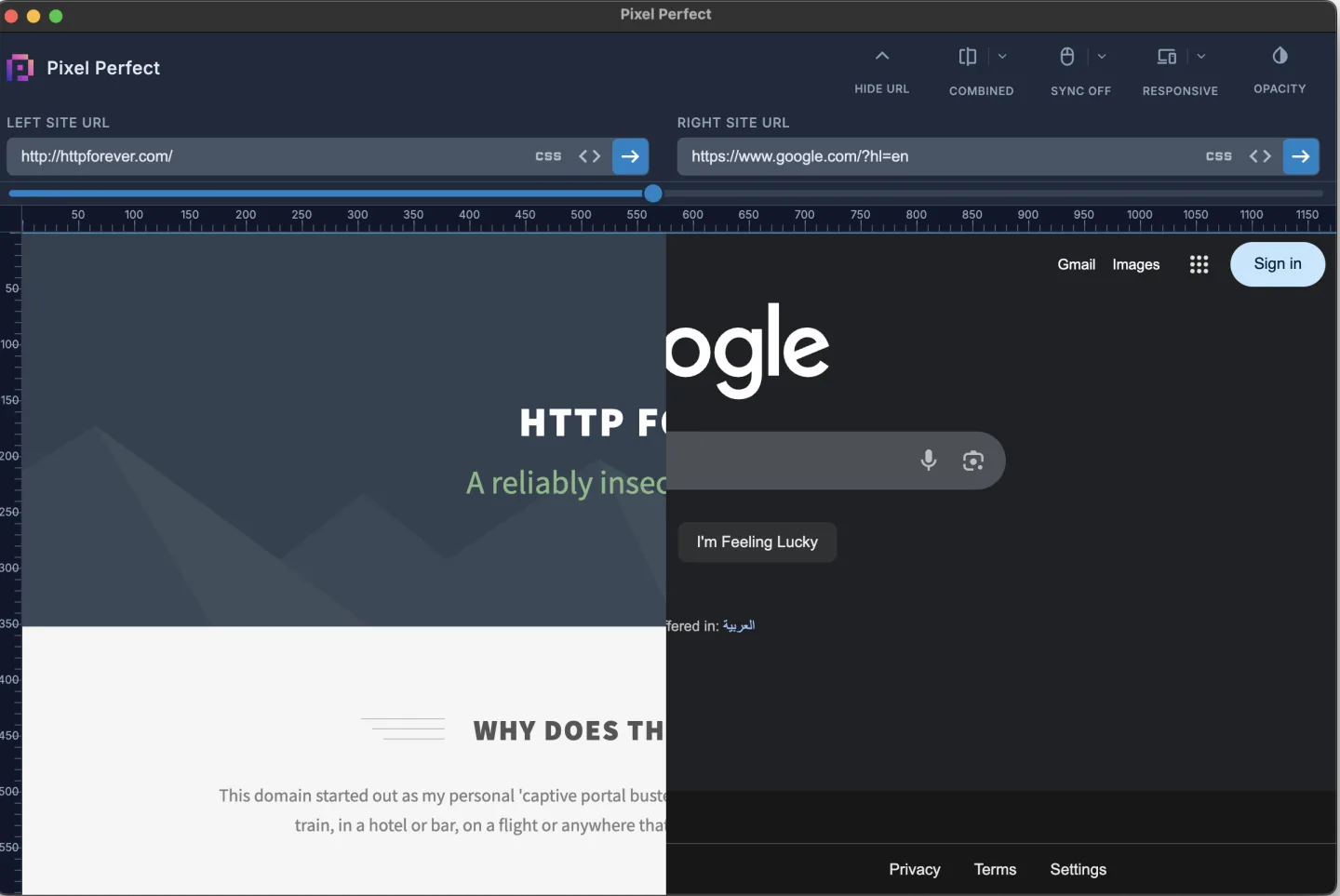Hide the URL bar with the chevron

pos(882,56)
